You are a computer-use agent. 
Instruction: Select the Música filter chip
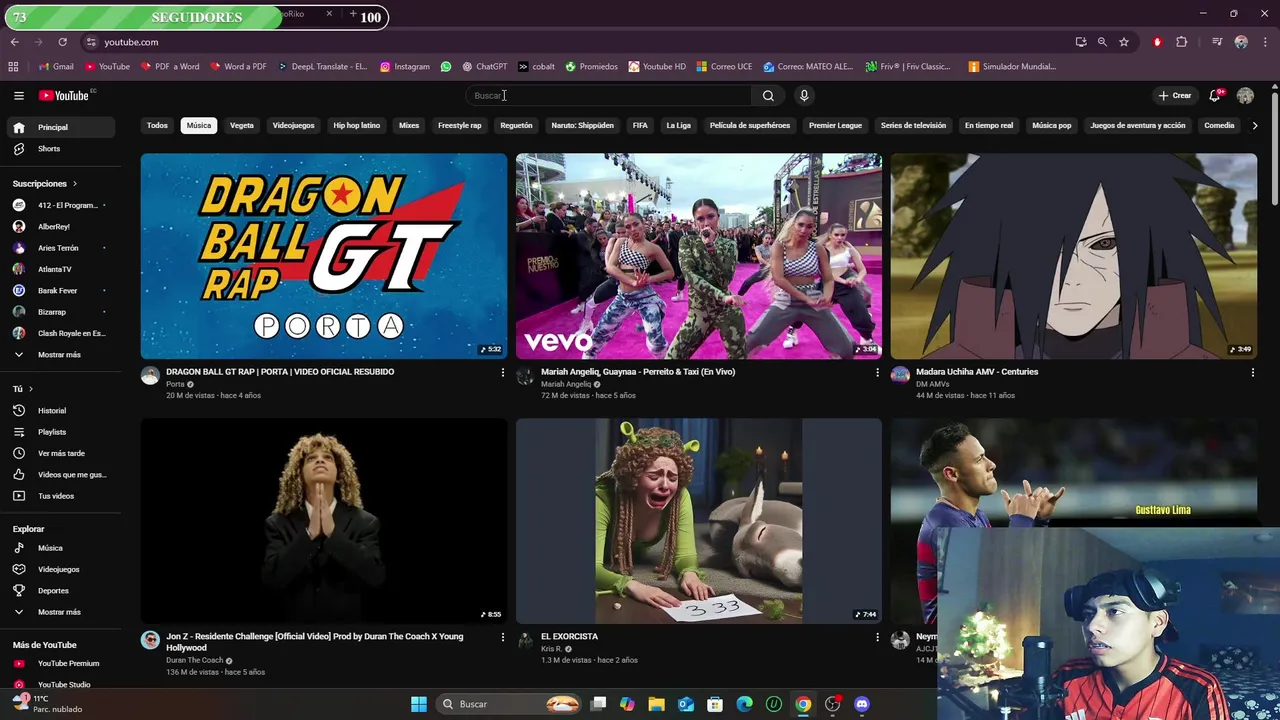click(199, 126)
